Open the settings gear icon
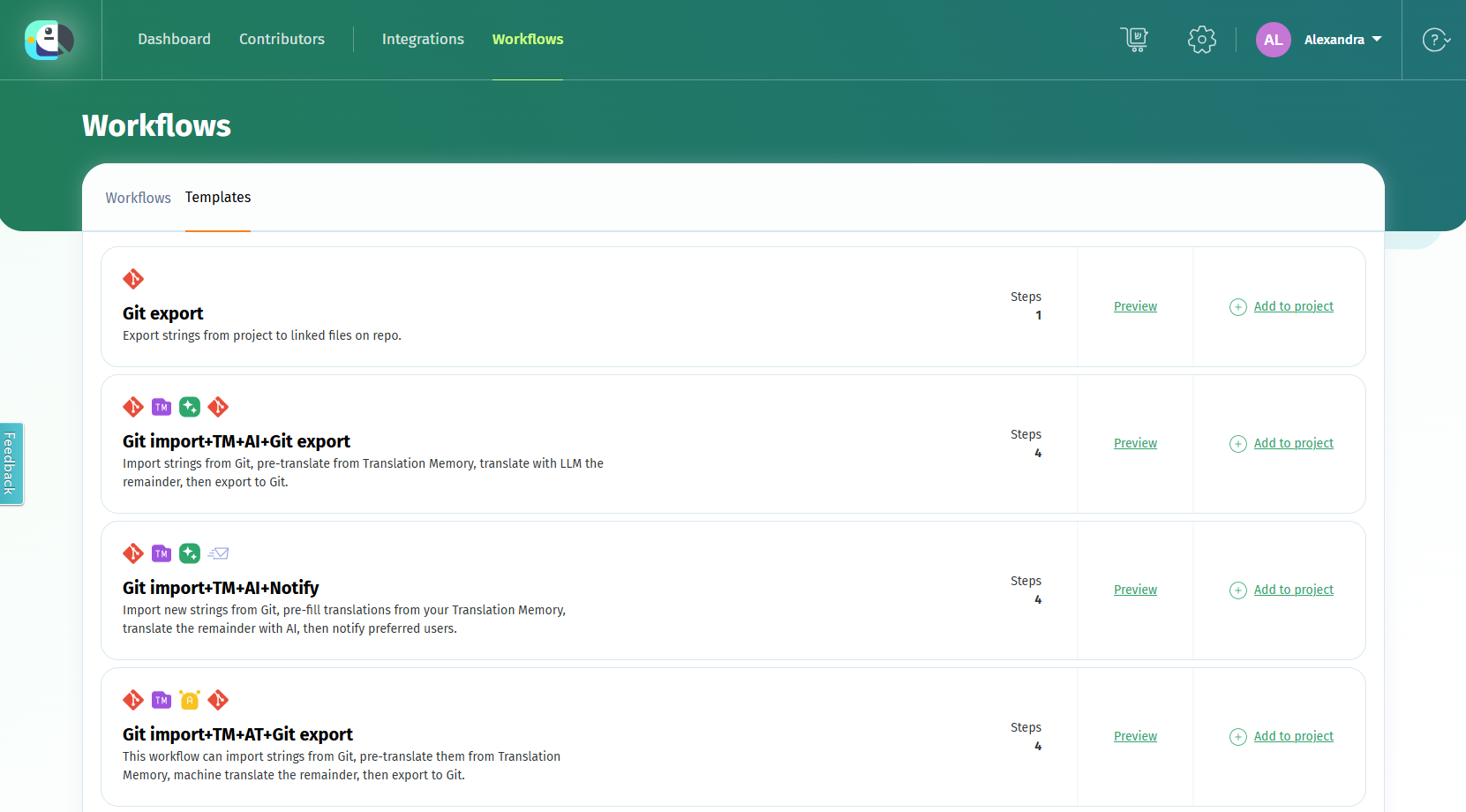The image size is (1466, 812). 1201,40
